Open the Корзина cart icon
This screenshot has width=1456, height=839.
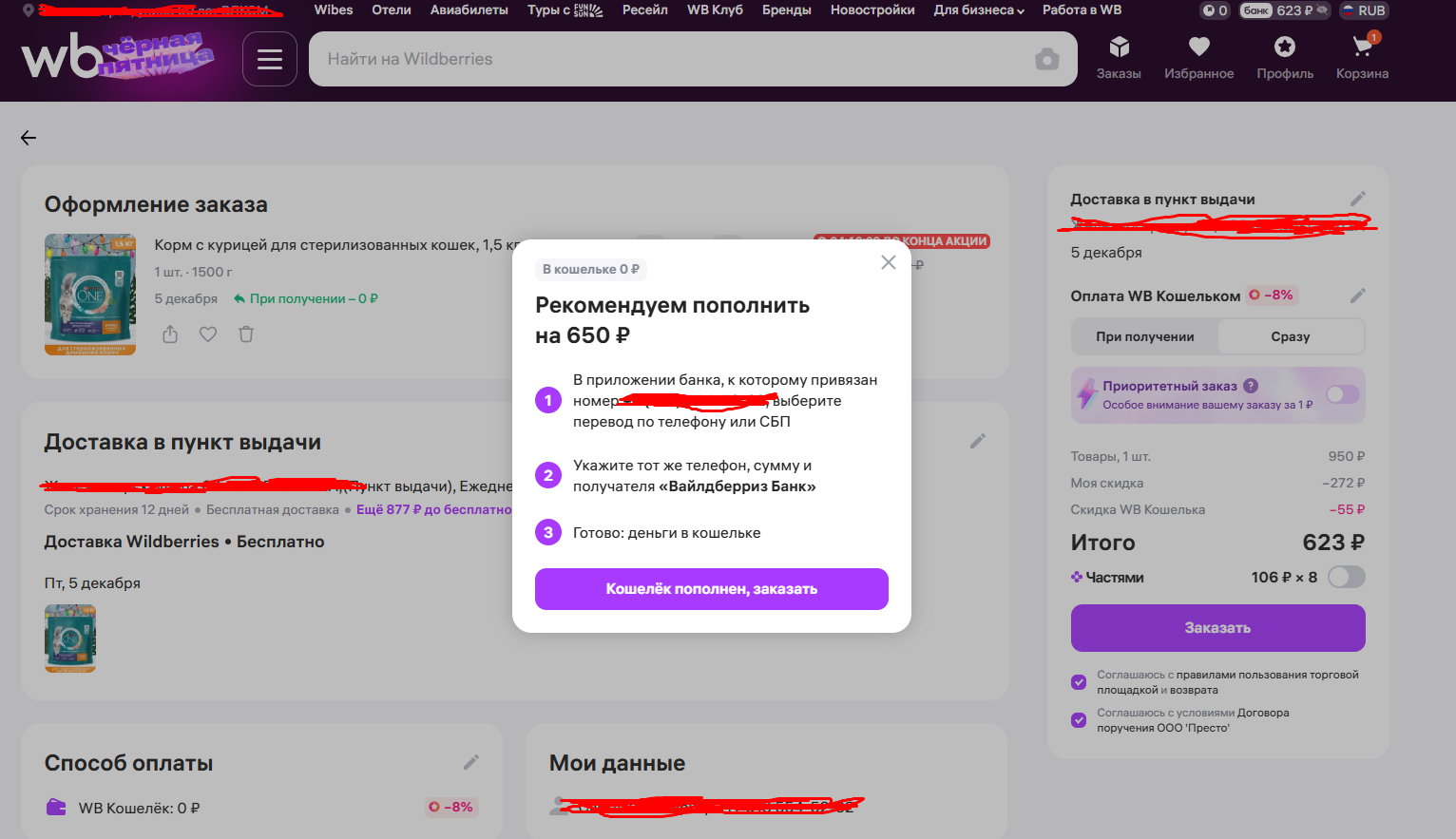[1362, 48]
